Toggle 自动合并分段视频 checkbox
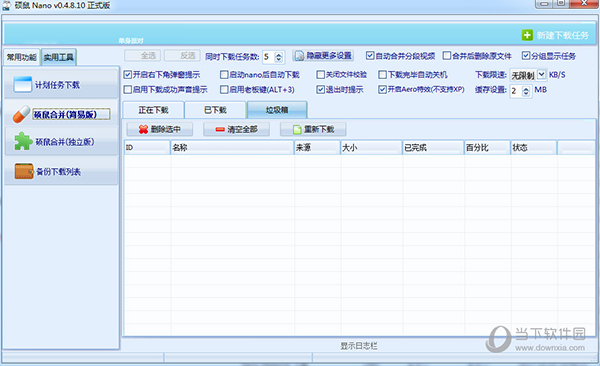600x366 pixels. [370, 56]
